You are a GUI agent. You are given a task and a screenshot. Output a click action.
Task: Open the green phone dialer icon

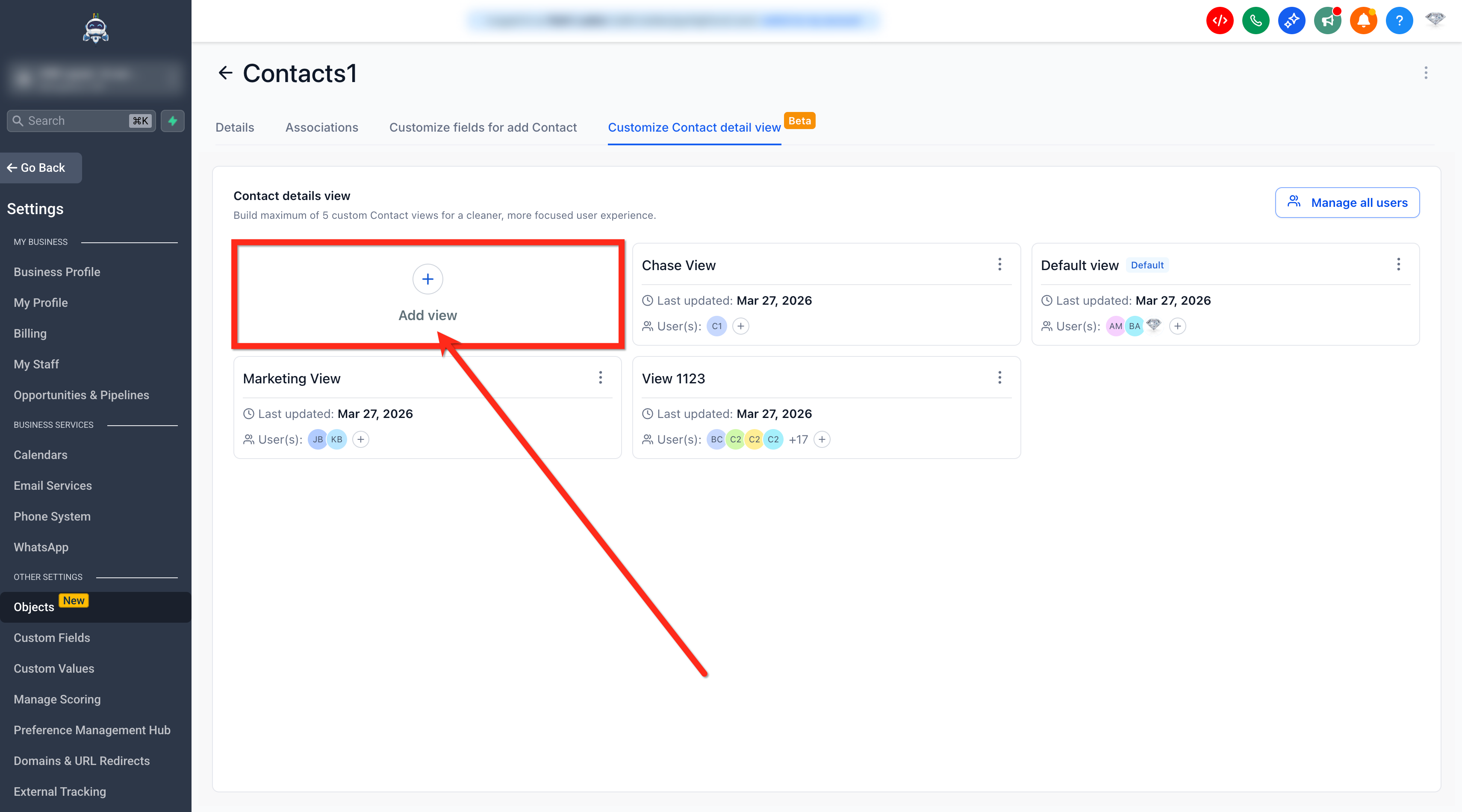tap(1256, 21)
